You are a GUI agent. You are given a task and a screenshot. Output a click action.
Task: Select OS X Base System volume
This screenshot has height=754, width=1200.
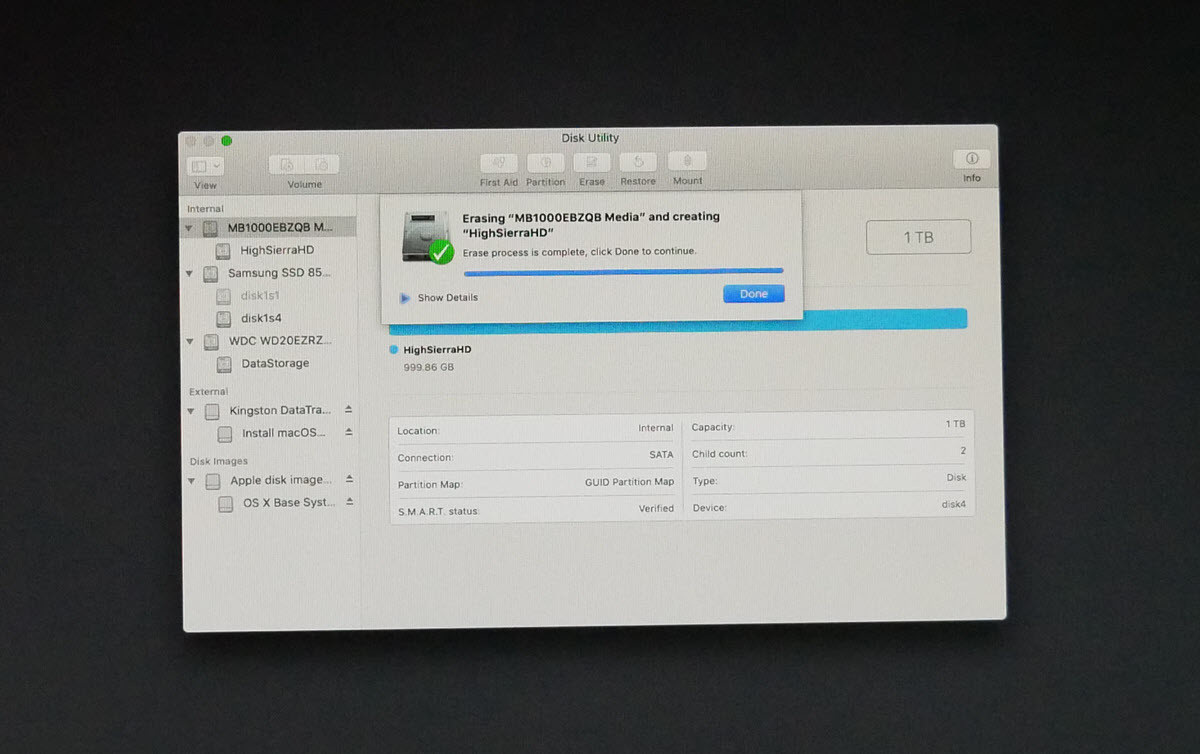click(289, 503)
